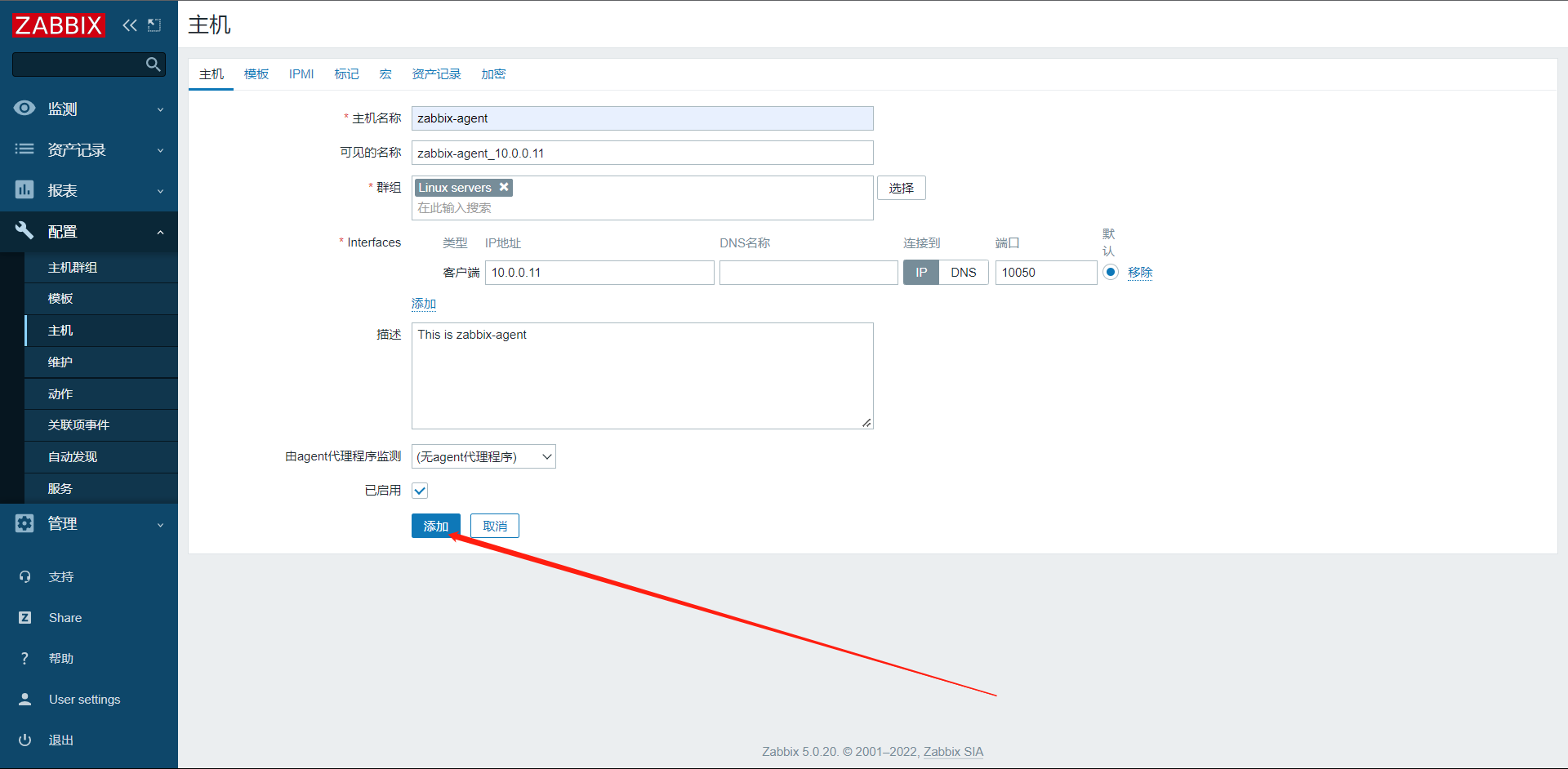Click the 移除 interface link
This screenshot has height=769, width=1568.
point(1140,272)
